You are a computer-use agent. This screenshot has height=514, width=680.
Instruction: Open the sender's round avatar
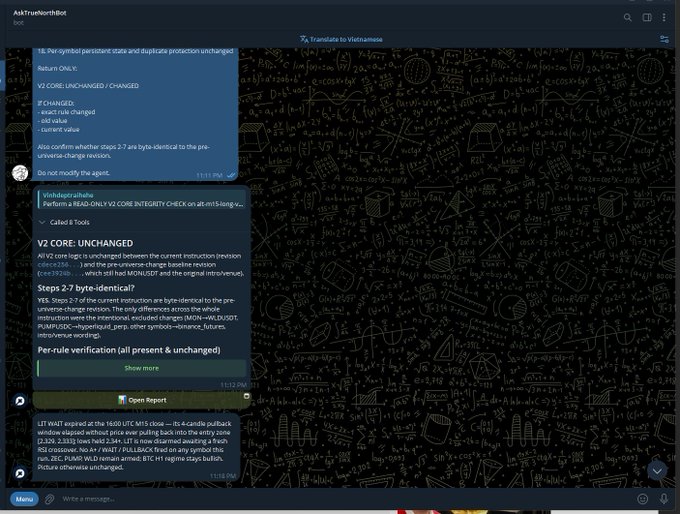(20, 173)
